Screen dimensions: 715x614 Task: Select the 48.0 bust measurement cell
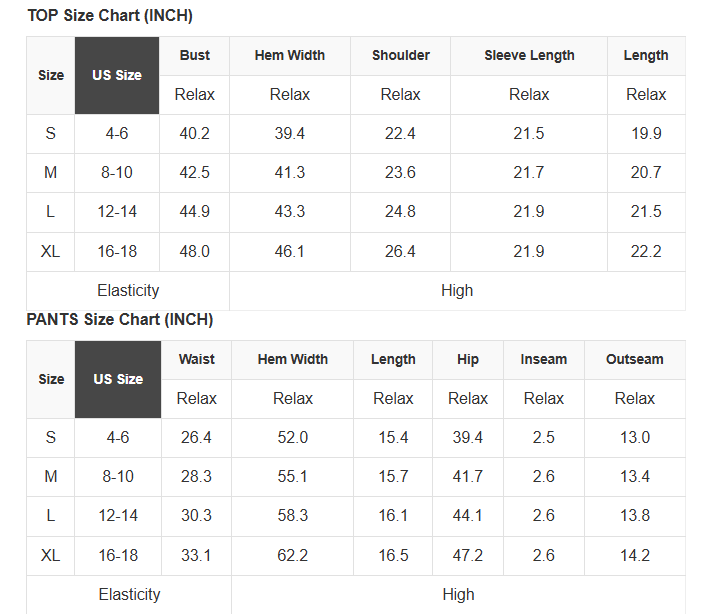click(x=194, y=252)
